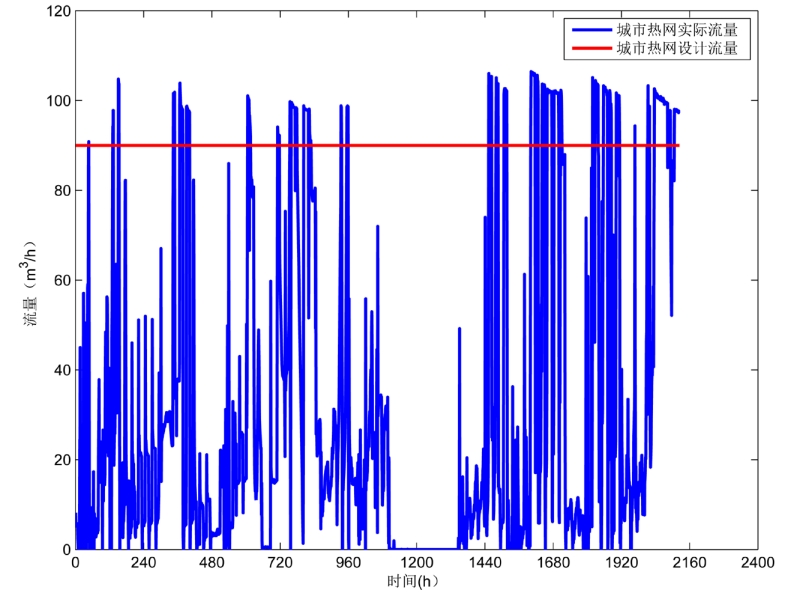Click x-axis tick label 2400
789x595 pixels.
[757, 563]
